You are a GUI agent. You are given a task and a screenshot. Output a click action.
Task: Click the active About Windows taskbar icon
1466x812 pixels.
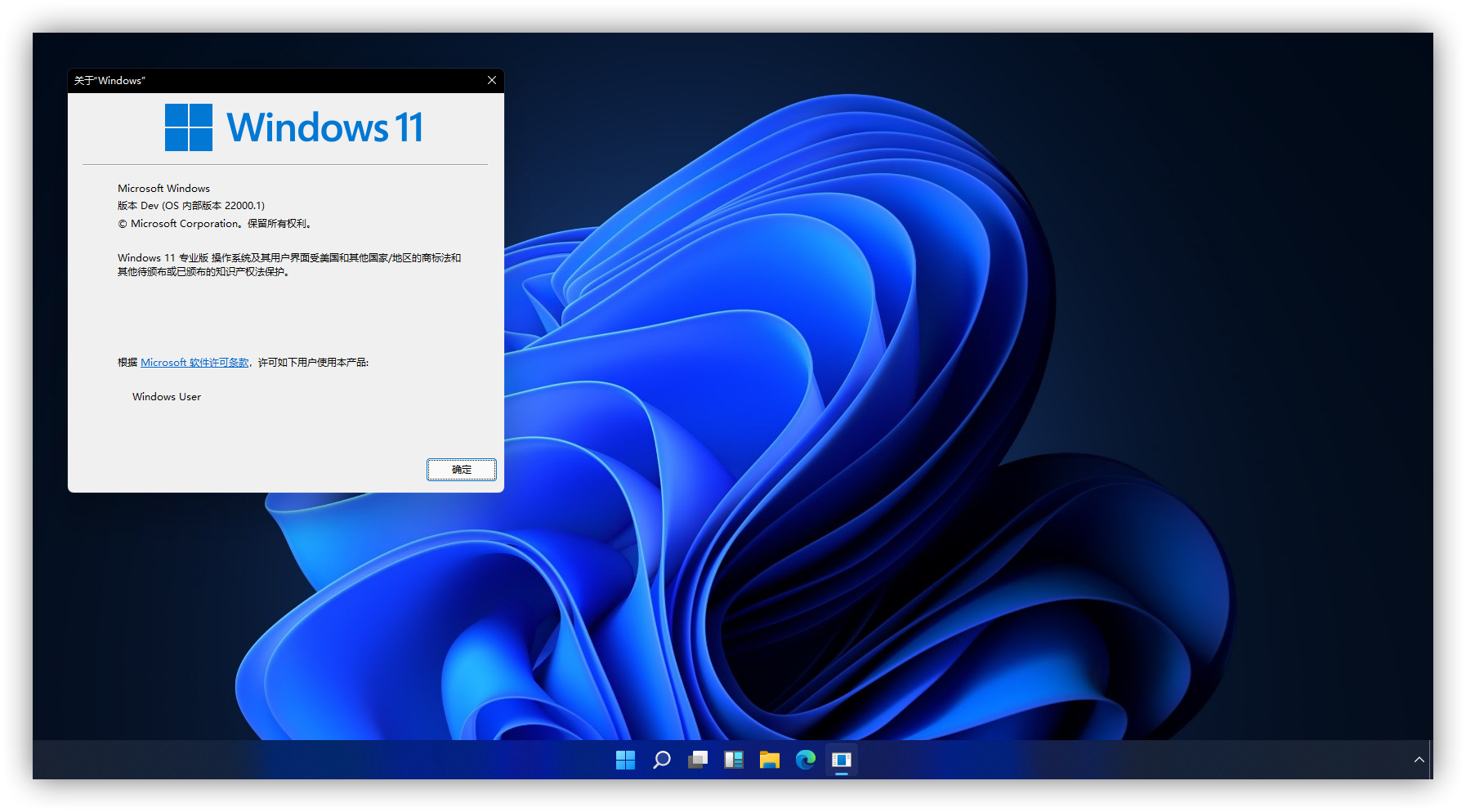[842, 760]
